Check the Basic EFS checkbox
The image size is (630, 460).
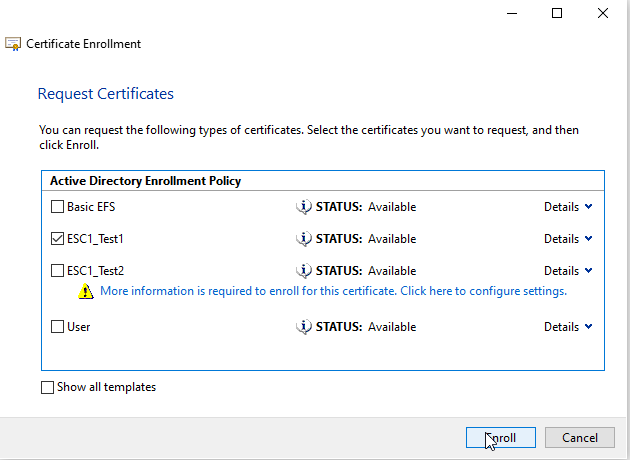click(x=57, y=207)
